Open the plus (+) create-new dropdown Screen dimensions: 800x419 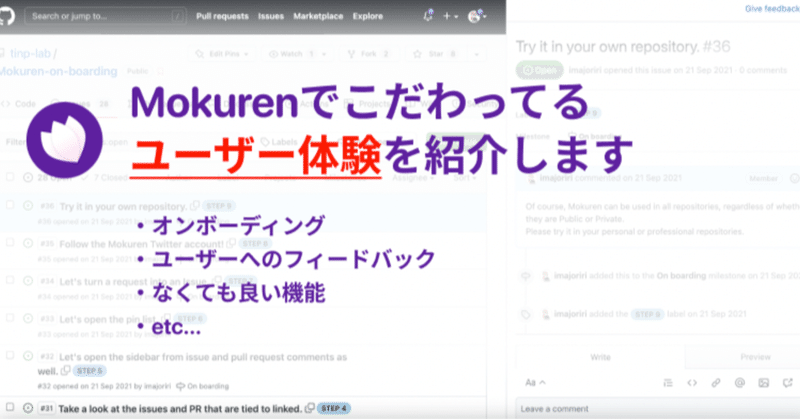pyautogui.click(x=450, y=16)
